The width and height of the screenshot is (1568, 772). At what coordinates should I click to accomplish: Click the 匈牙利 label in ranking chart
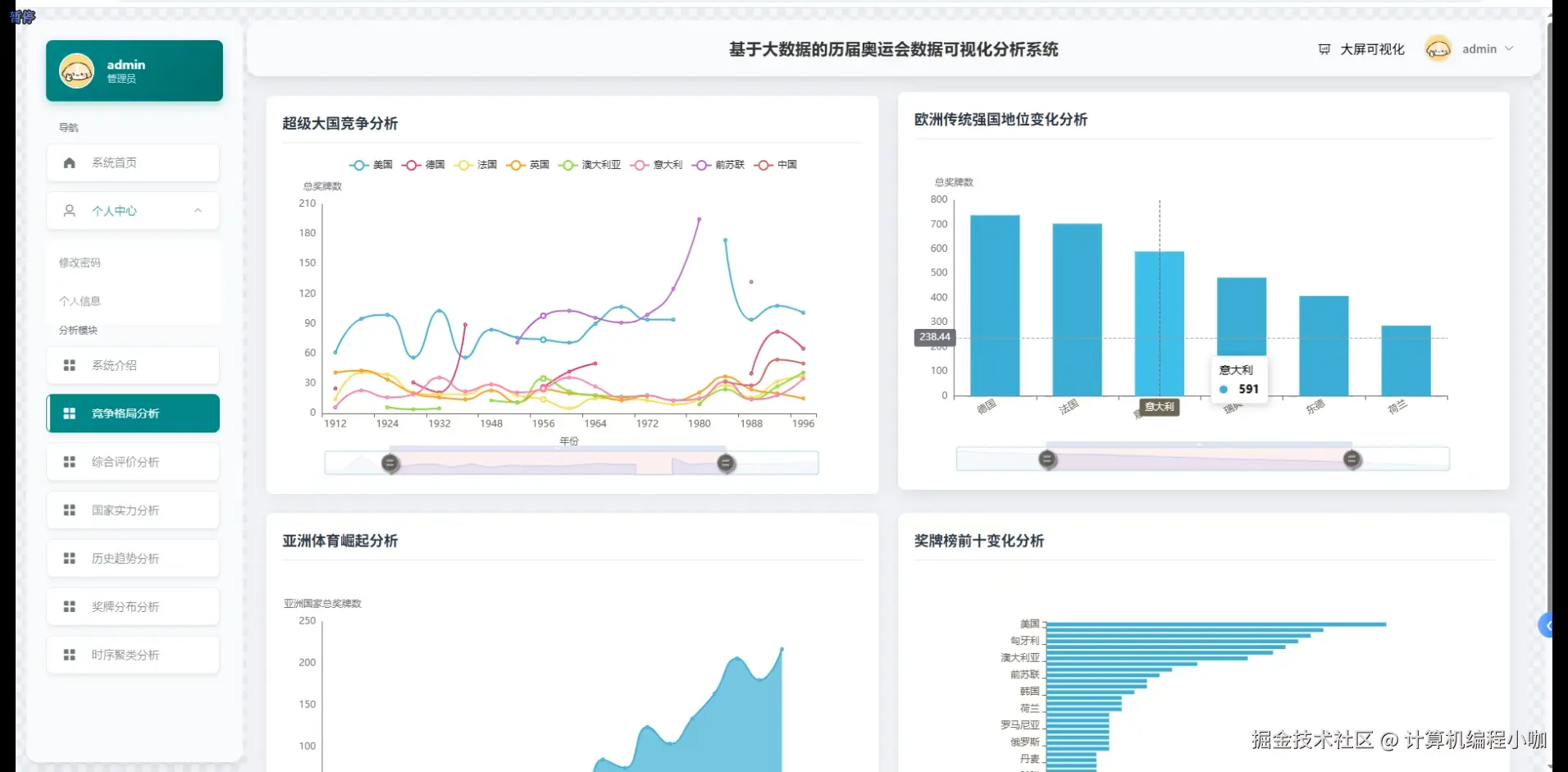click(1024, 641)
